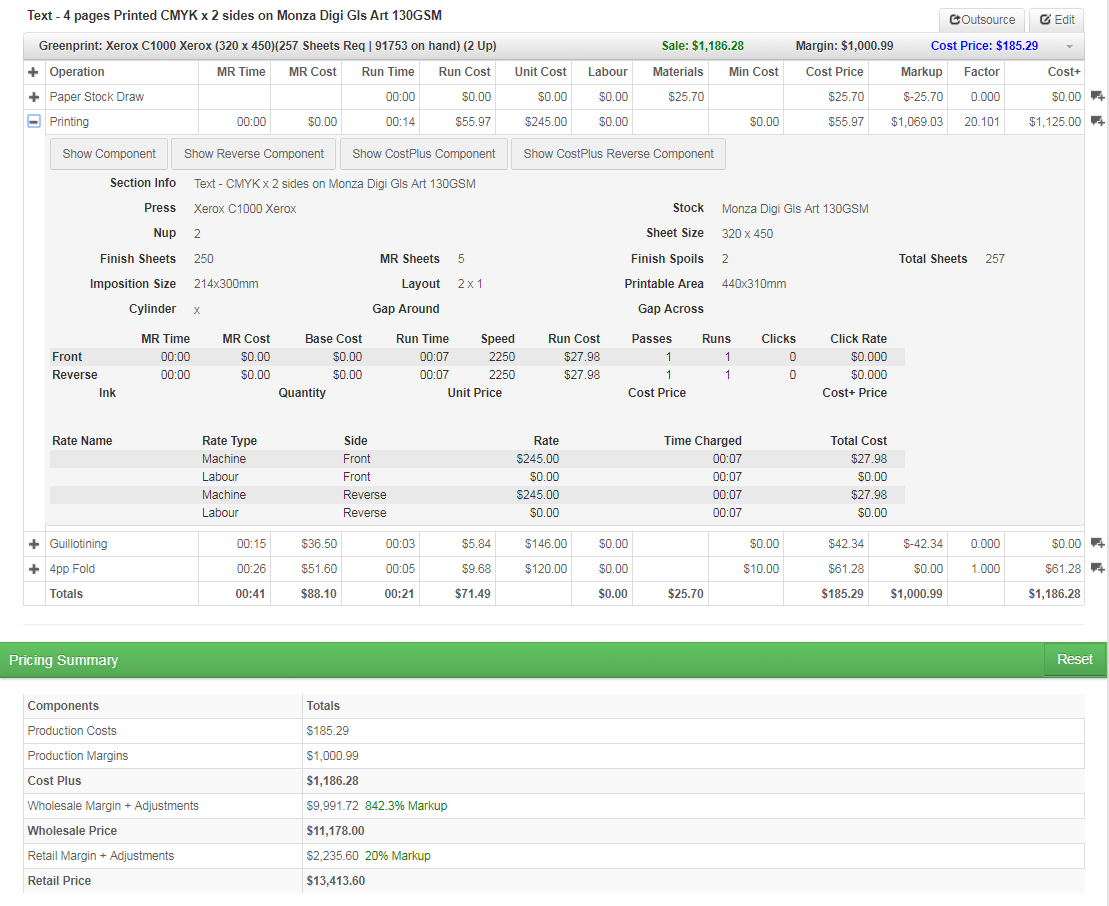Click the Cost Price: $185.29 label
The height and width of the screenshot is (906, 1109).
point(984,46)
